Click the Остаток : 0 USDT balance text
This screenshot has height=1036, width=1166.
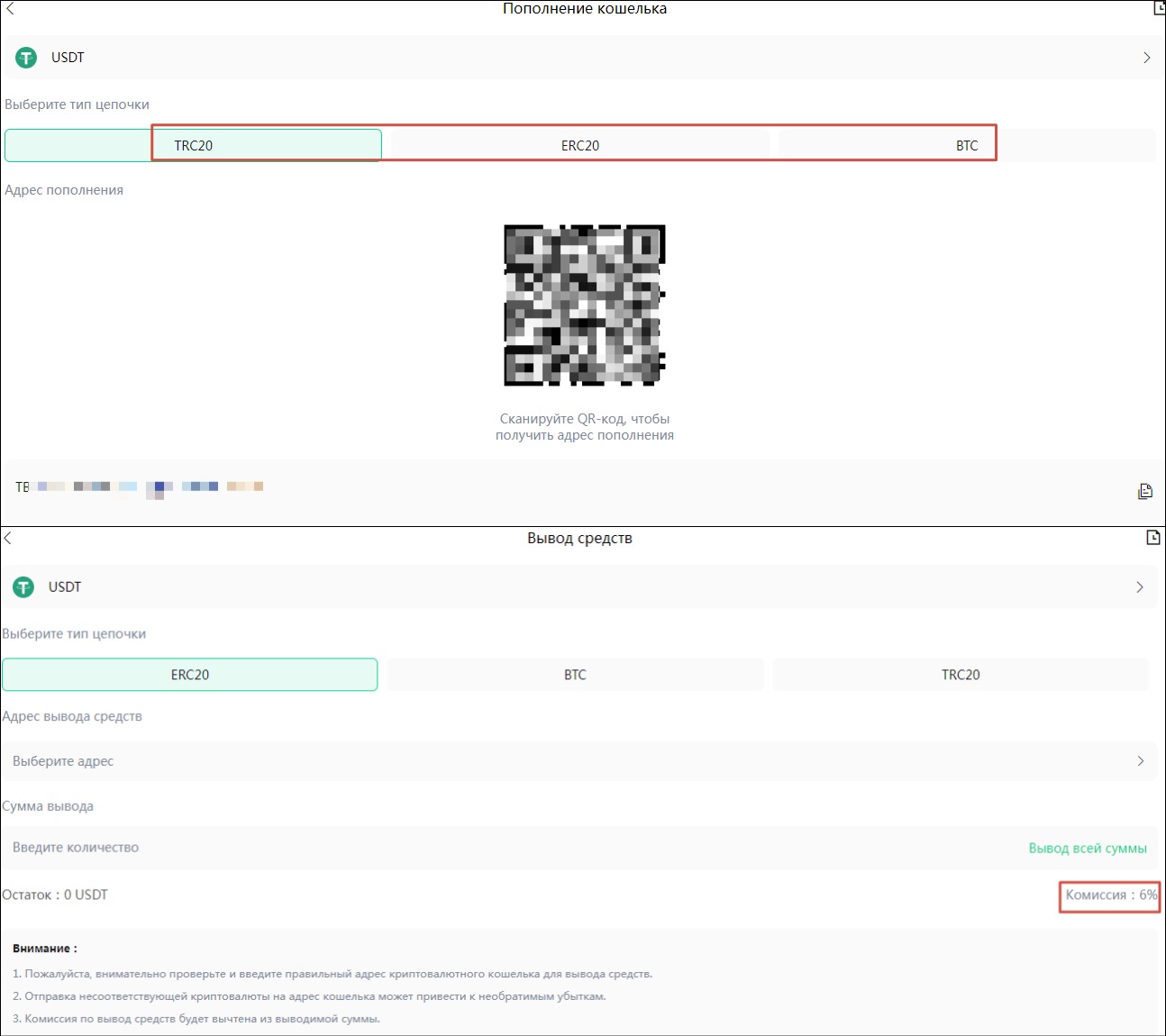coord(55,895)
